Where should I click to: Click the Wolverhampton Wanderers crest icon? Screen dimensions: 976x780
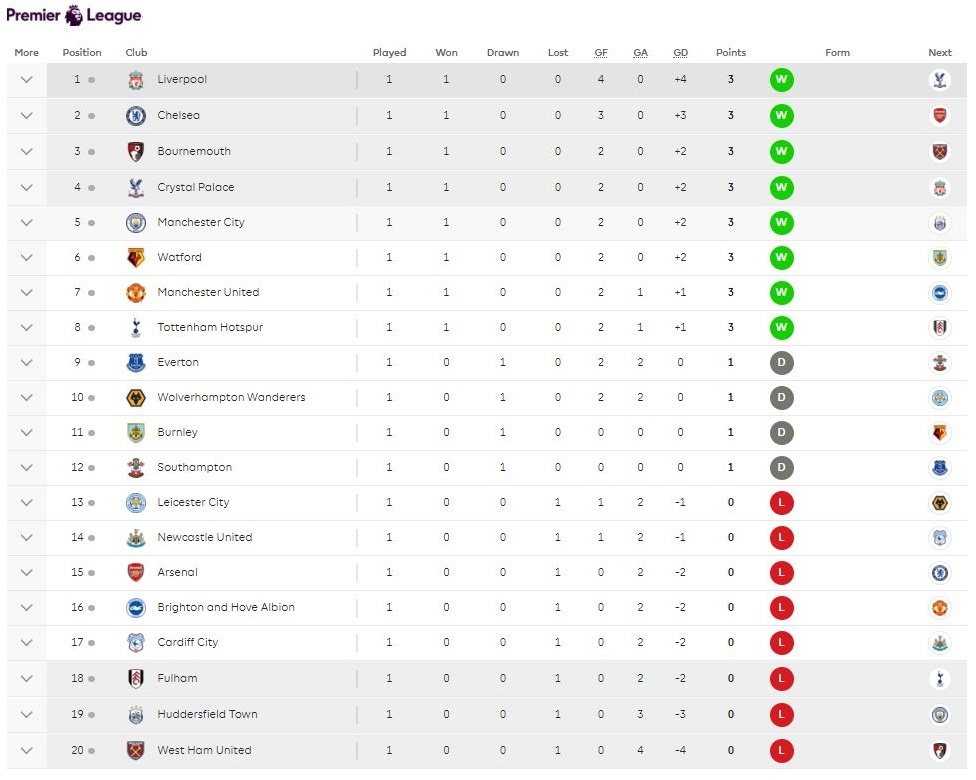coord(136,398)
